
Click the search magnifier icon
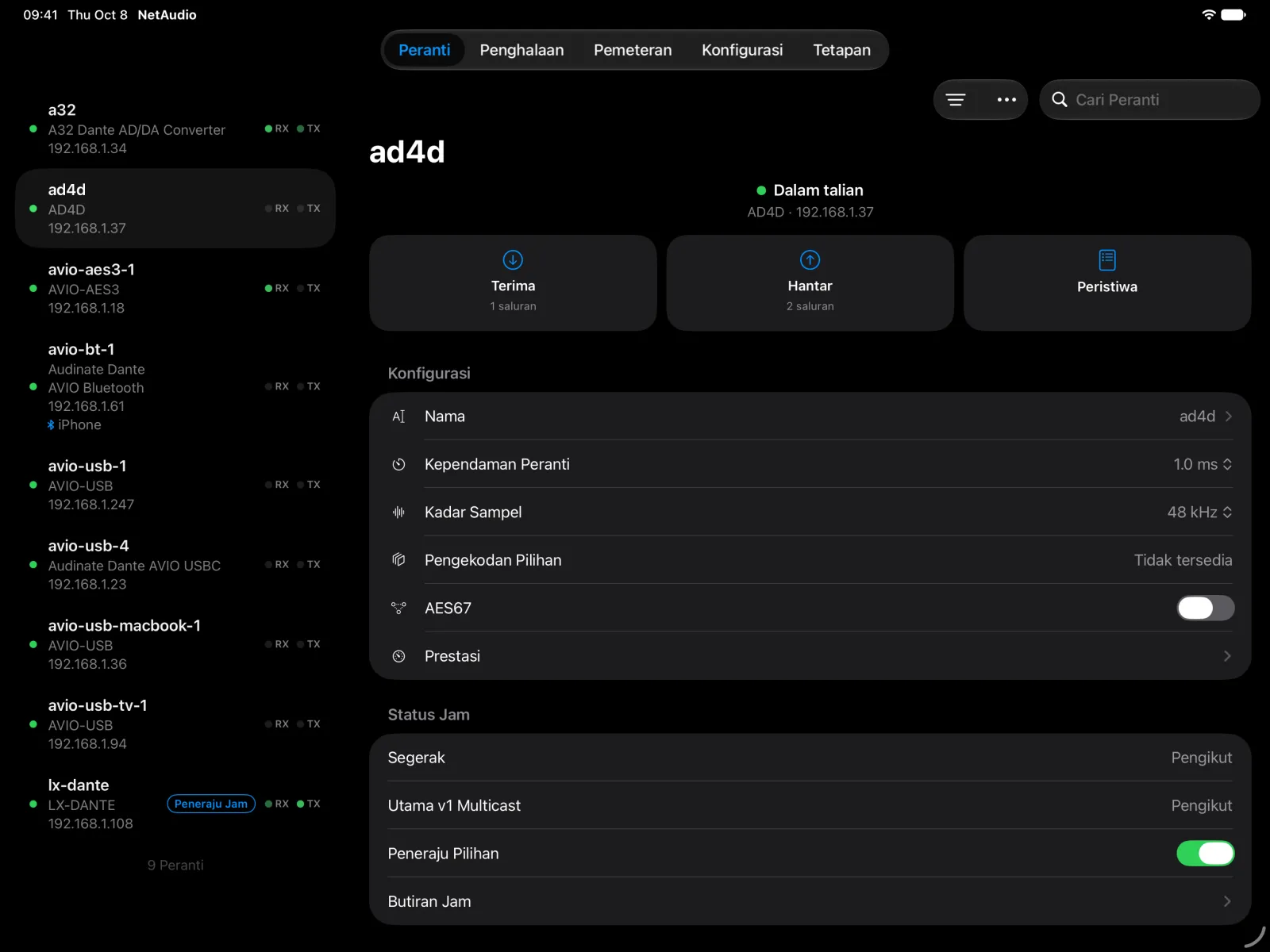1059,100
